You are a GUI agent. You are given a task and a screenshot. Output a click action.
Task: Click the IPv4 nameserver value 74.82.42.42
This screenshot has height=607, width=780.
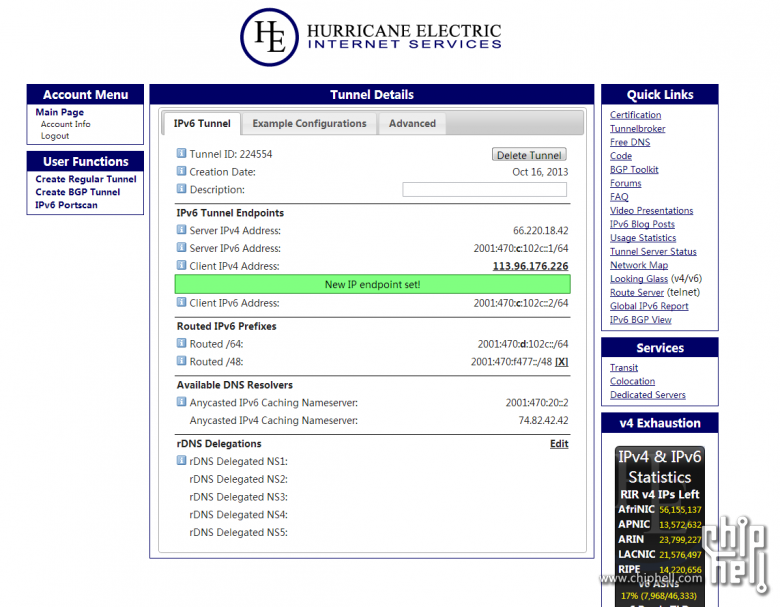point(543,421)
